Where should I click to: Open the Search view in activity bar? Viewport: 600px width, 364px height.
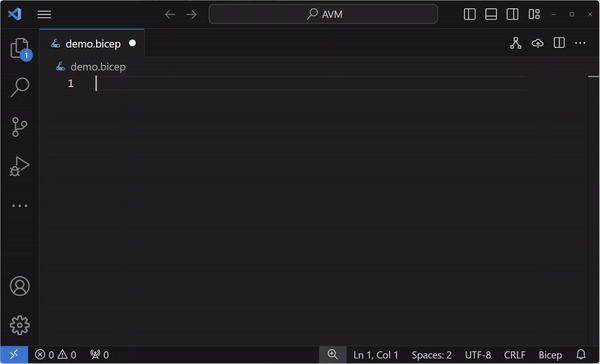tap(20, 87)
